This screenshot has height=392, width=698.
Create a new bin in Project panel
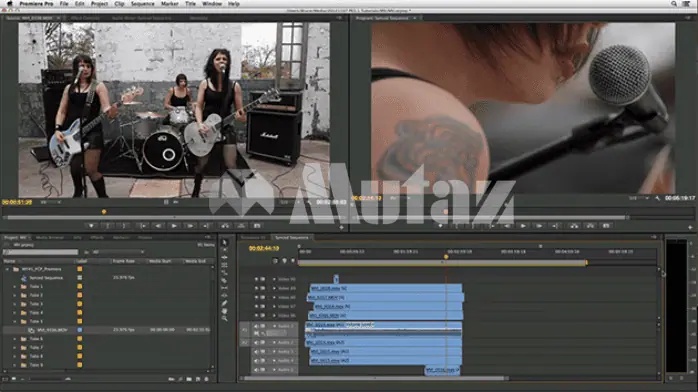[189, 379]
